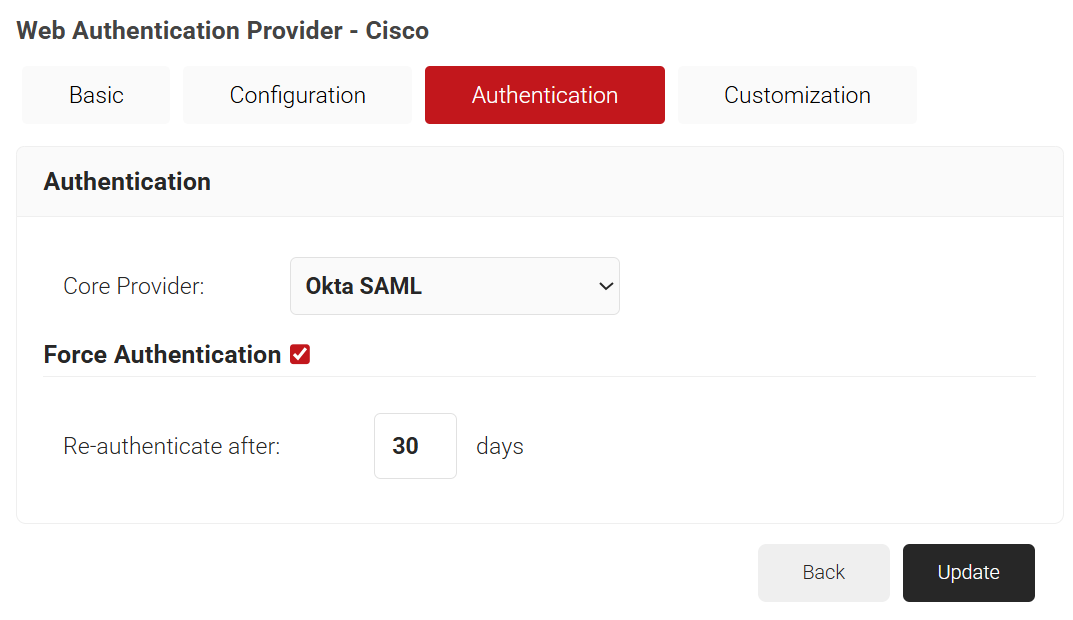Select the red Authentication tab
This screenshot has width=1073, height=620.
pos(544,95)
